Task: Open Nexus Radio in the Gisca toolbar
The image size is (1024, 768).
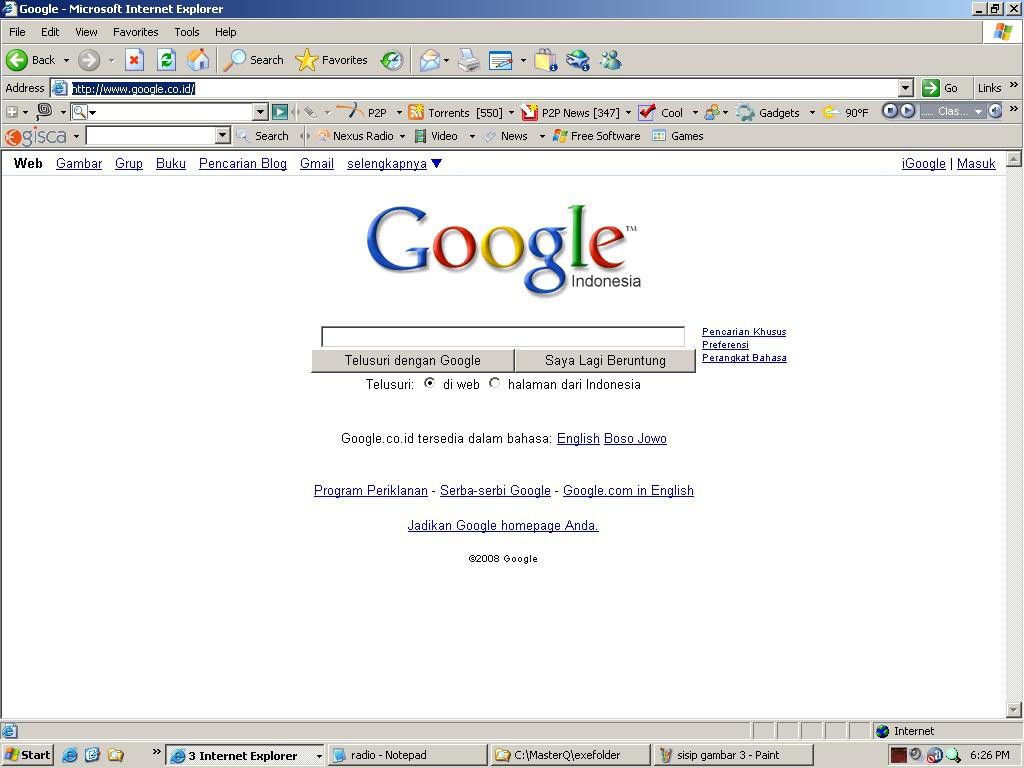Action: pyautogui.click(x=356, y=136)
